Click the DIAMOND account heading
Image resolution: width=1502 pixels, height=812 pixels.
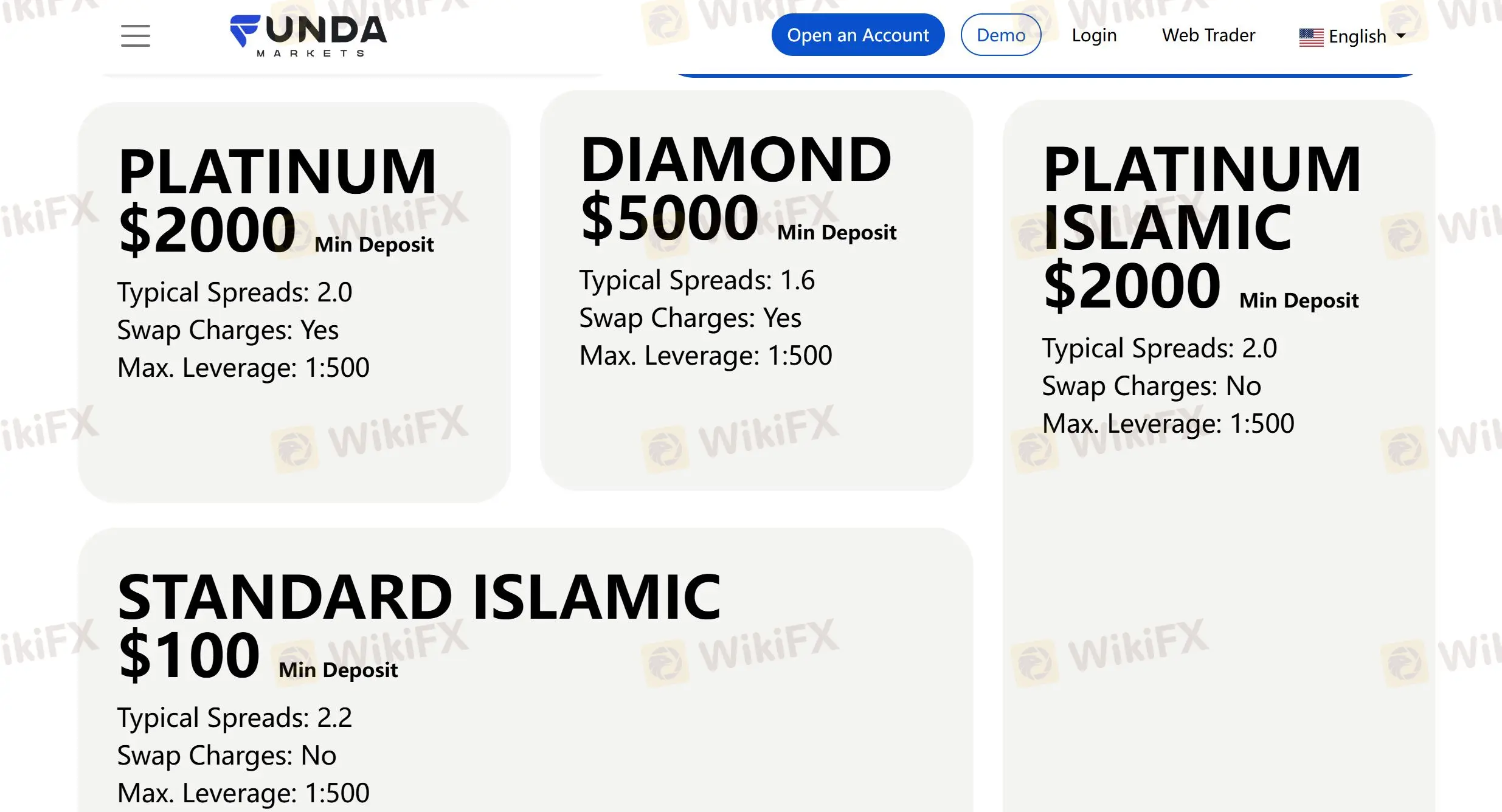pyautogui.click(x=735, y=160)
